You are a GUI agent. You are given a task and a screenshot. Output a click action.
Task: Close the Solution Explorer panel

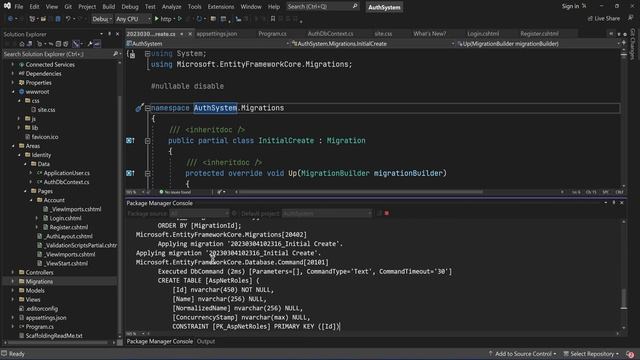tap(118, 34)
